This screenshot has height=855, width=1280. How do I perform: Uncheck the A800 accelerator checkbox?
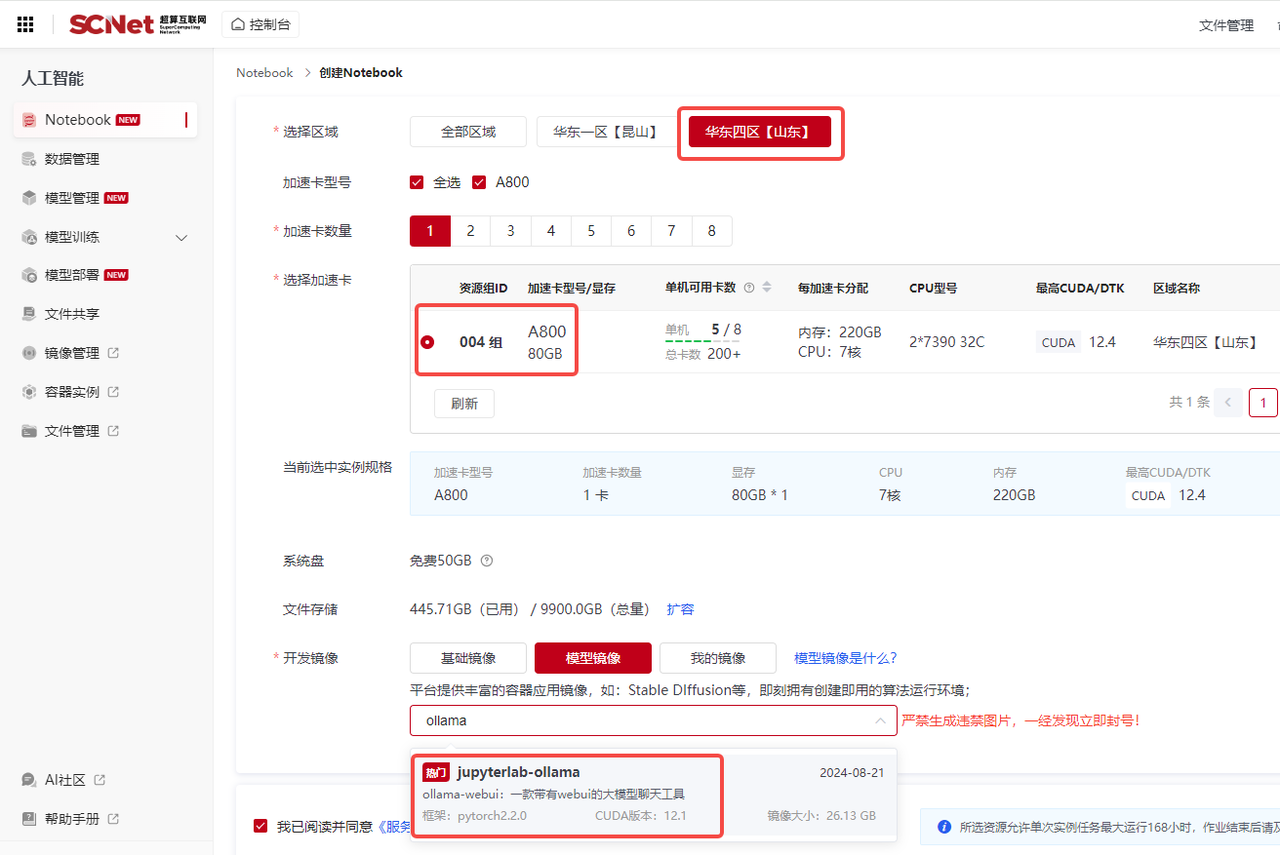tap(479, 182)
